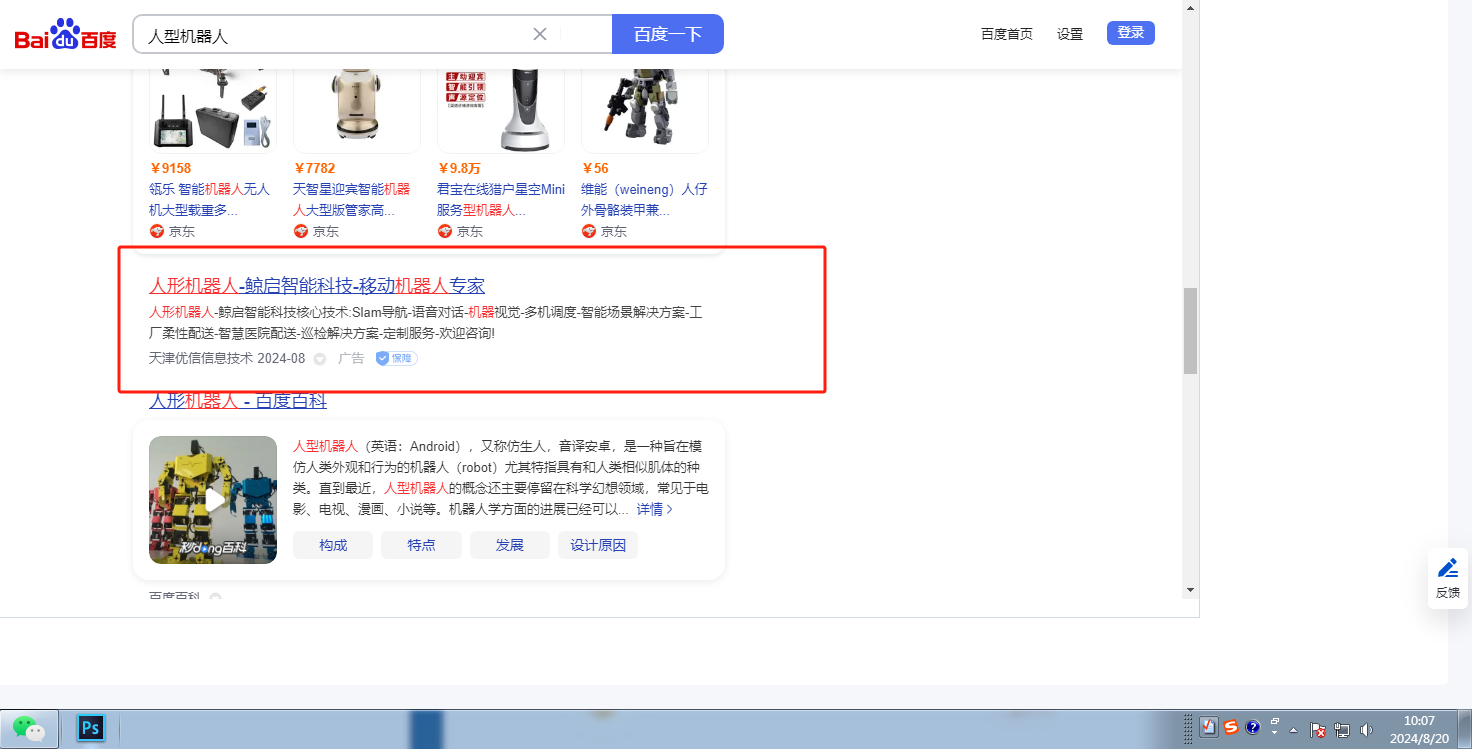This screenshot has width=1472, height=749.
Task: Open the 人形机器人-鲸启智能科技 ad result title
Action: coord(317,286)
